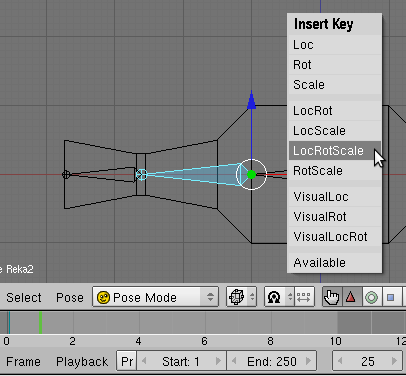The image size is (406, 376).
Task: Enable the scale manipulator blue square
Action: coord(391,297)
